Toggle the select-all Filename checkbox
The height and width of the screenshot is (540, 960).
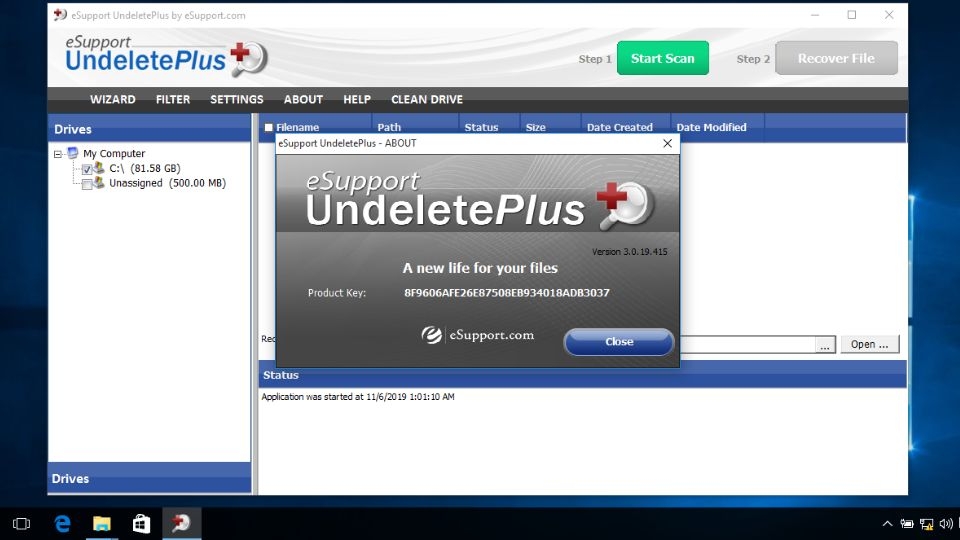point(268,127)
